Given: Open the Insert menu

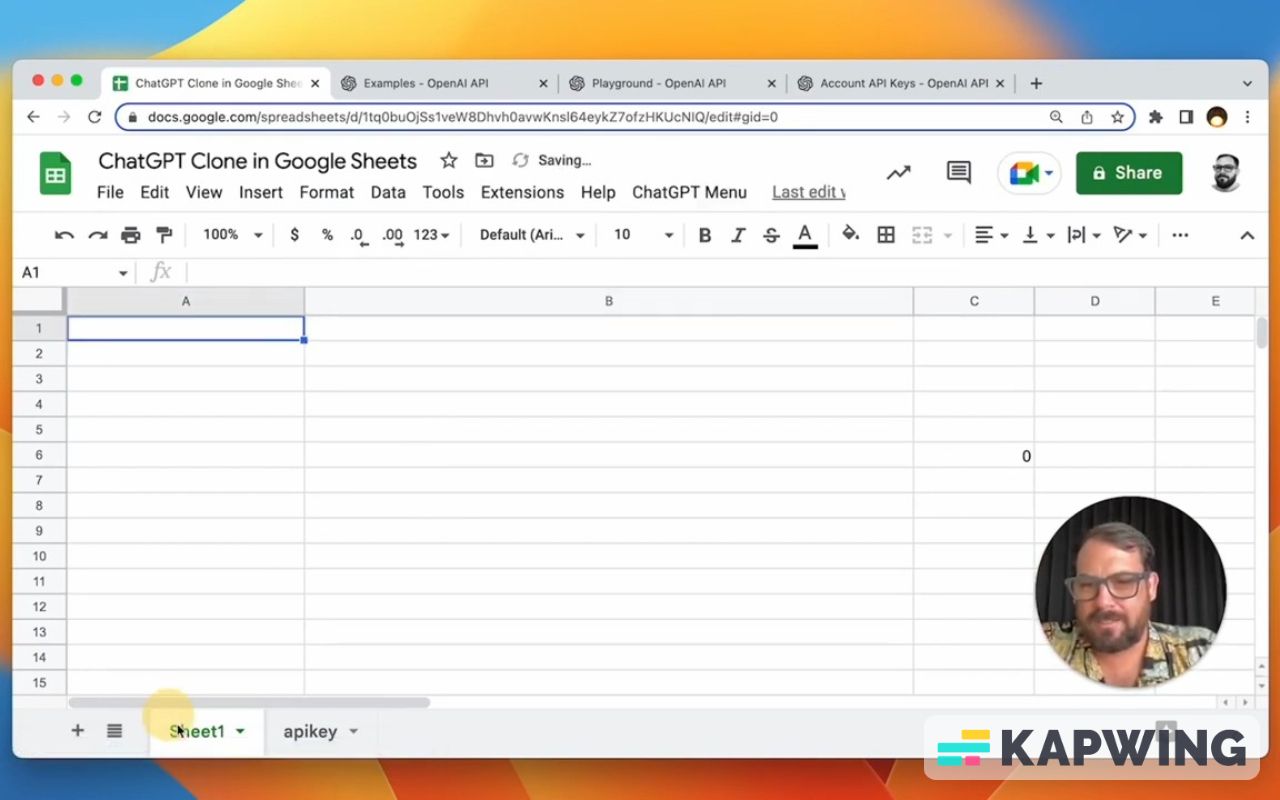Looking at the screenshot, I should (261, 192).
